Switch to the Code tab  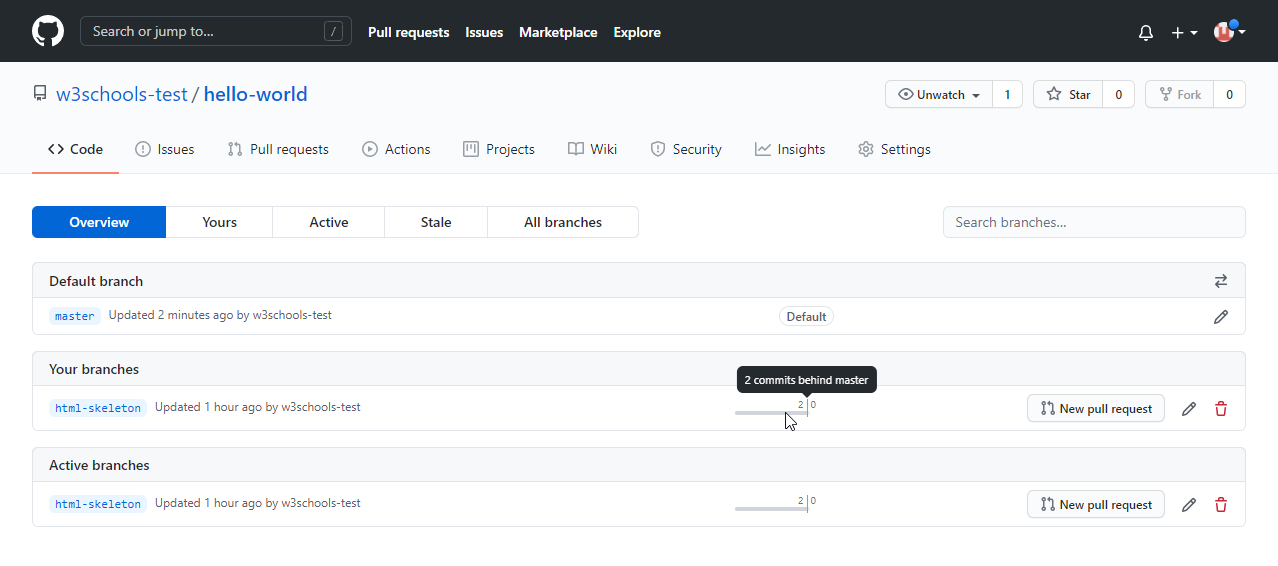click(75, 149)
